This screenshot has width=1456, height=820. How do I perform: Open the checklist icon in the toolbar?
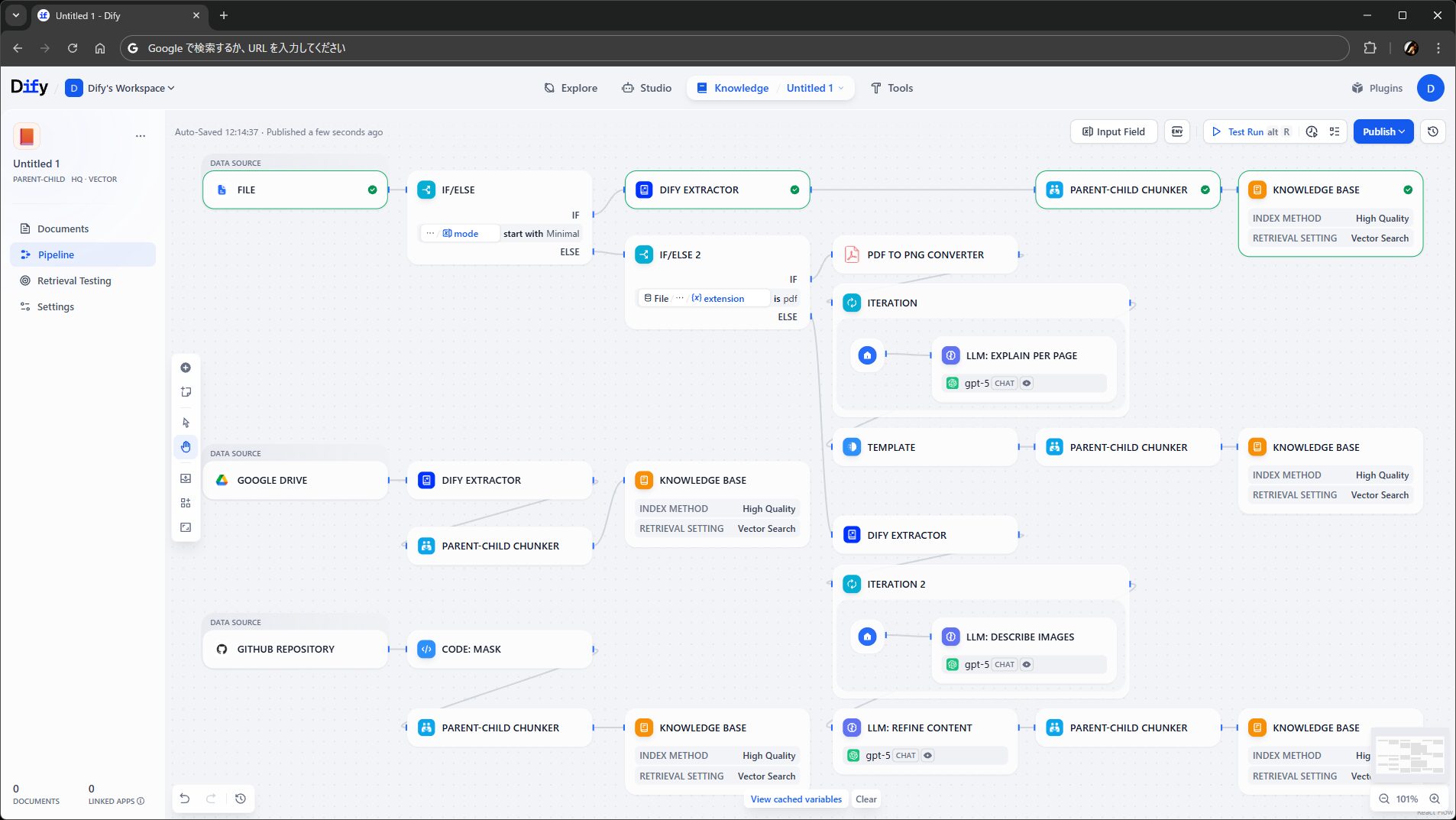[1335, 131]
